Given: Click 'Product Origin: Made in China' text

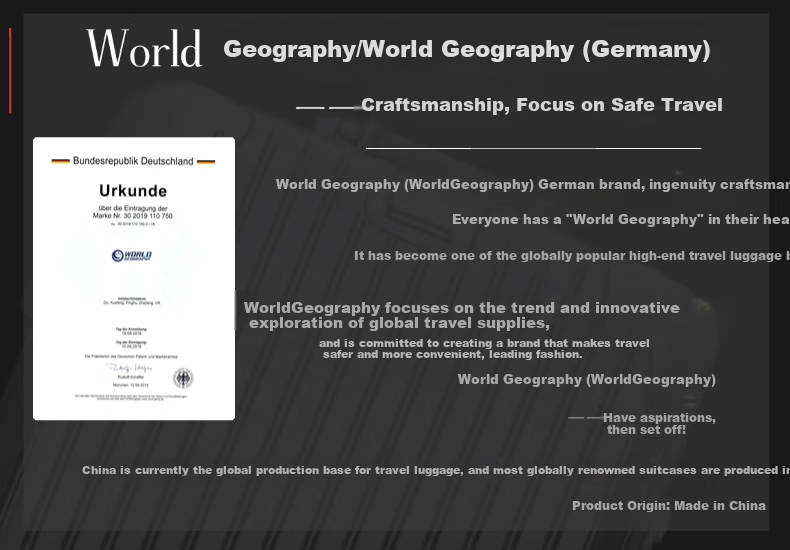Looking at the screenshot, I should pos(669,506).
